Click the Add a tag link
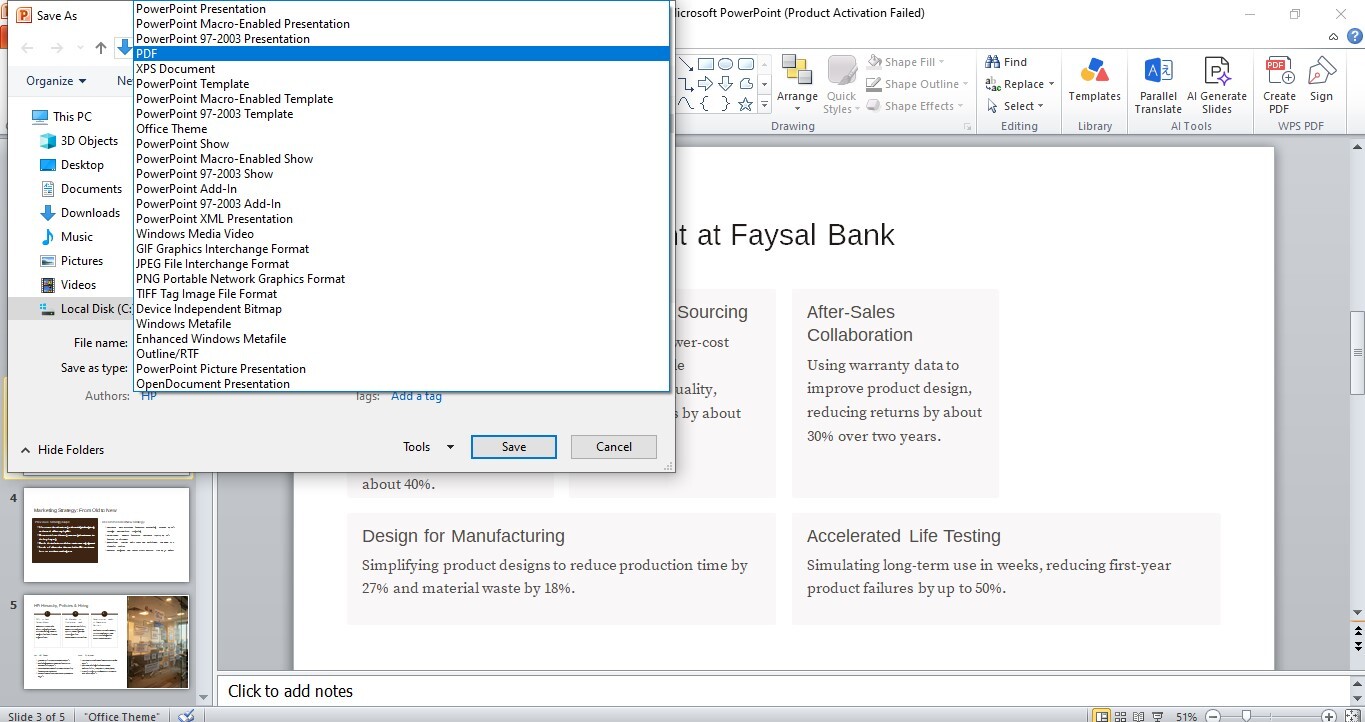The width and height of the screenshot is (1365, 722). point(416,396)
